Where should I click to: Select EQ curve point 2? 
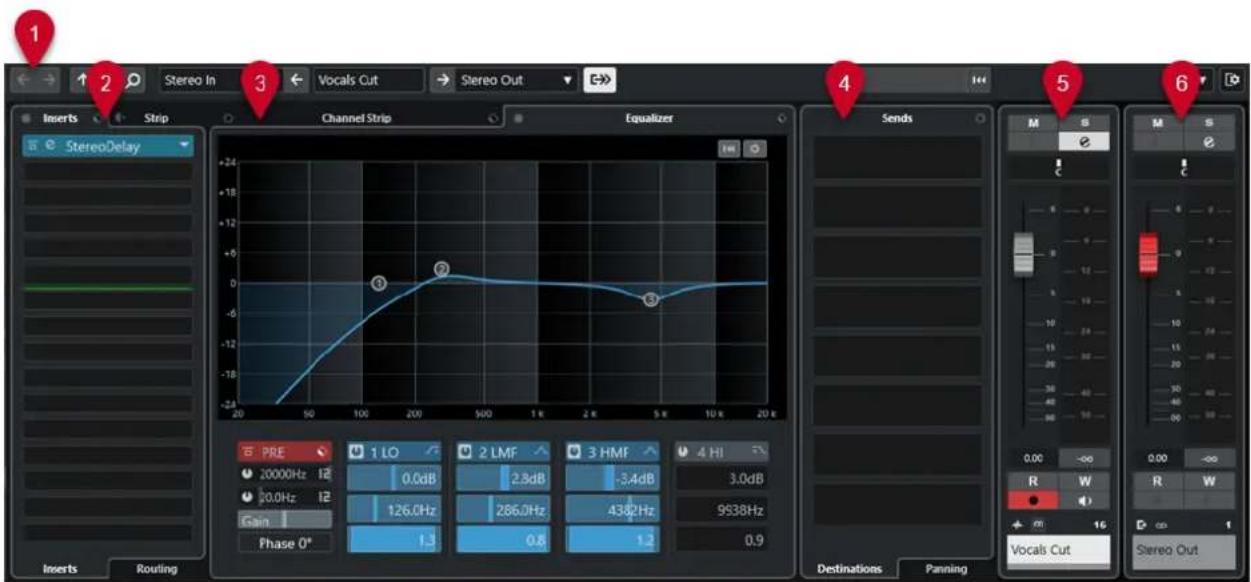click(442, 269)
